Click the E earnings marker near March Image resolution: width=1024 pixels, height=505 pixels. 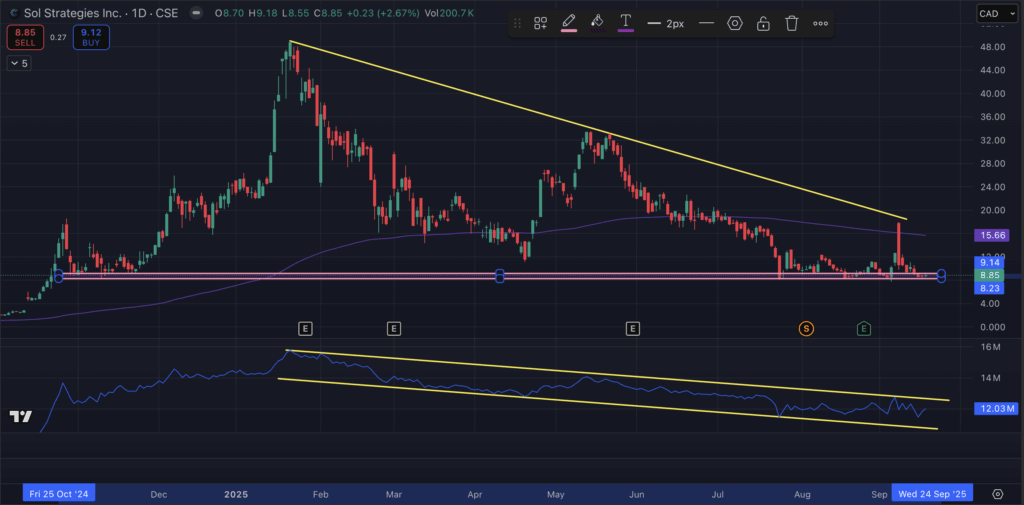(393, 329)
